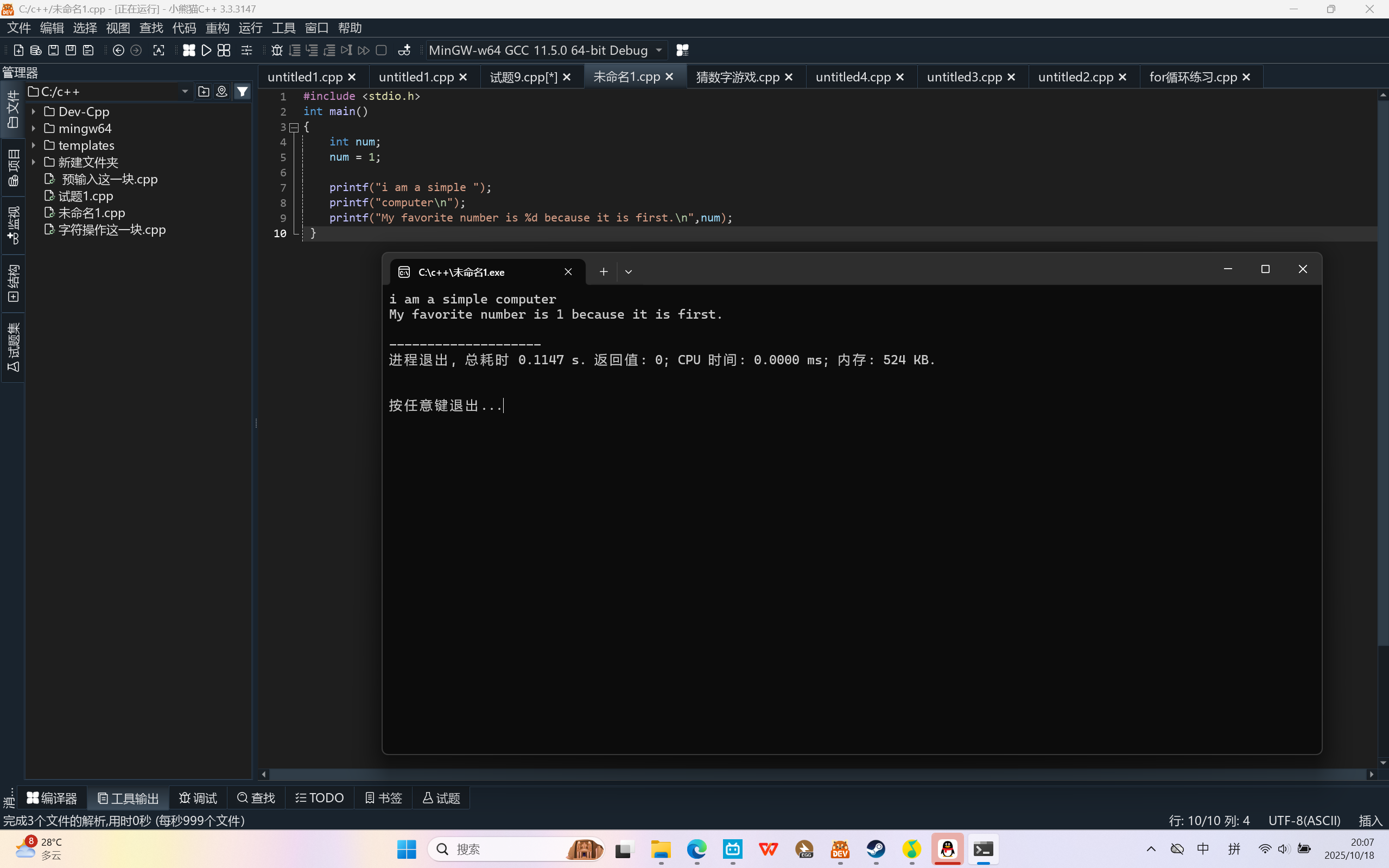Open the C:/c++ path dropdown

185,91
